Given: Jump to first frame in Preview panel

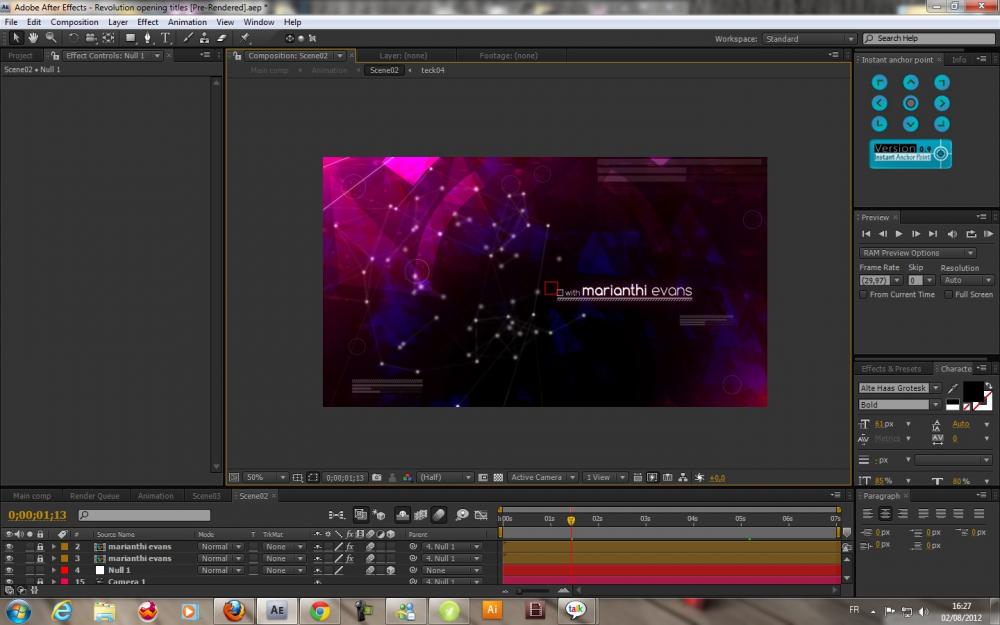Looking at the screenshot, I should [x=865, y=234].
